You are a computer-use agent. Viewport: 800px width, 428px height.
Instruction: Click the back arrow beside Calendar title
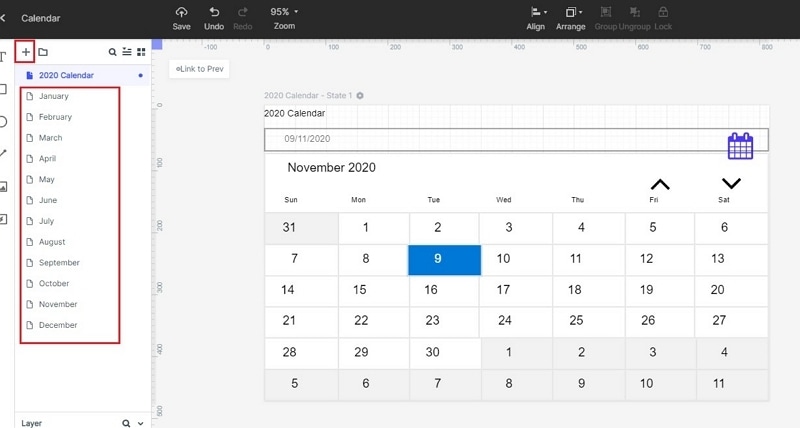click(x=3, y=18)
